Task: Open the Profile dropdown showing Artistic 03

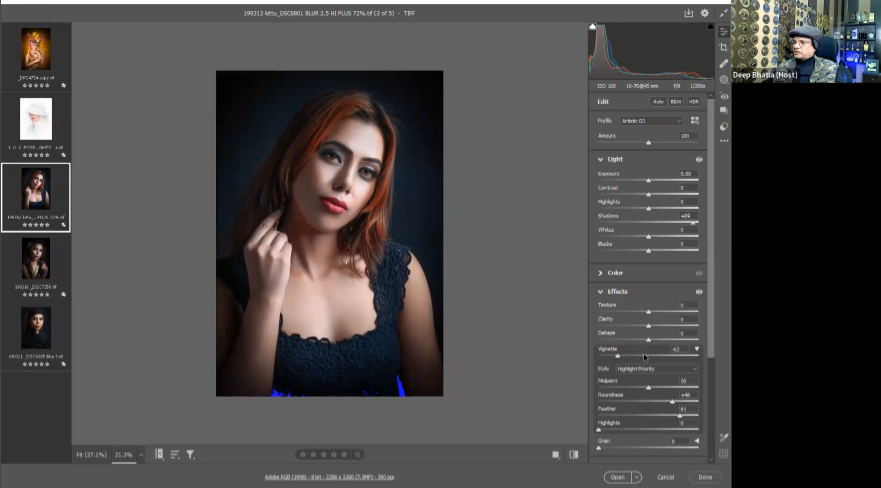Action: click(650, 121)
